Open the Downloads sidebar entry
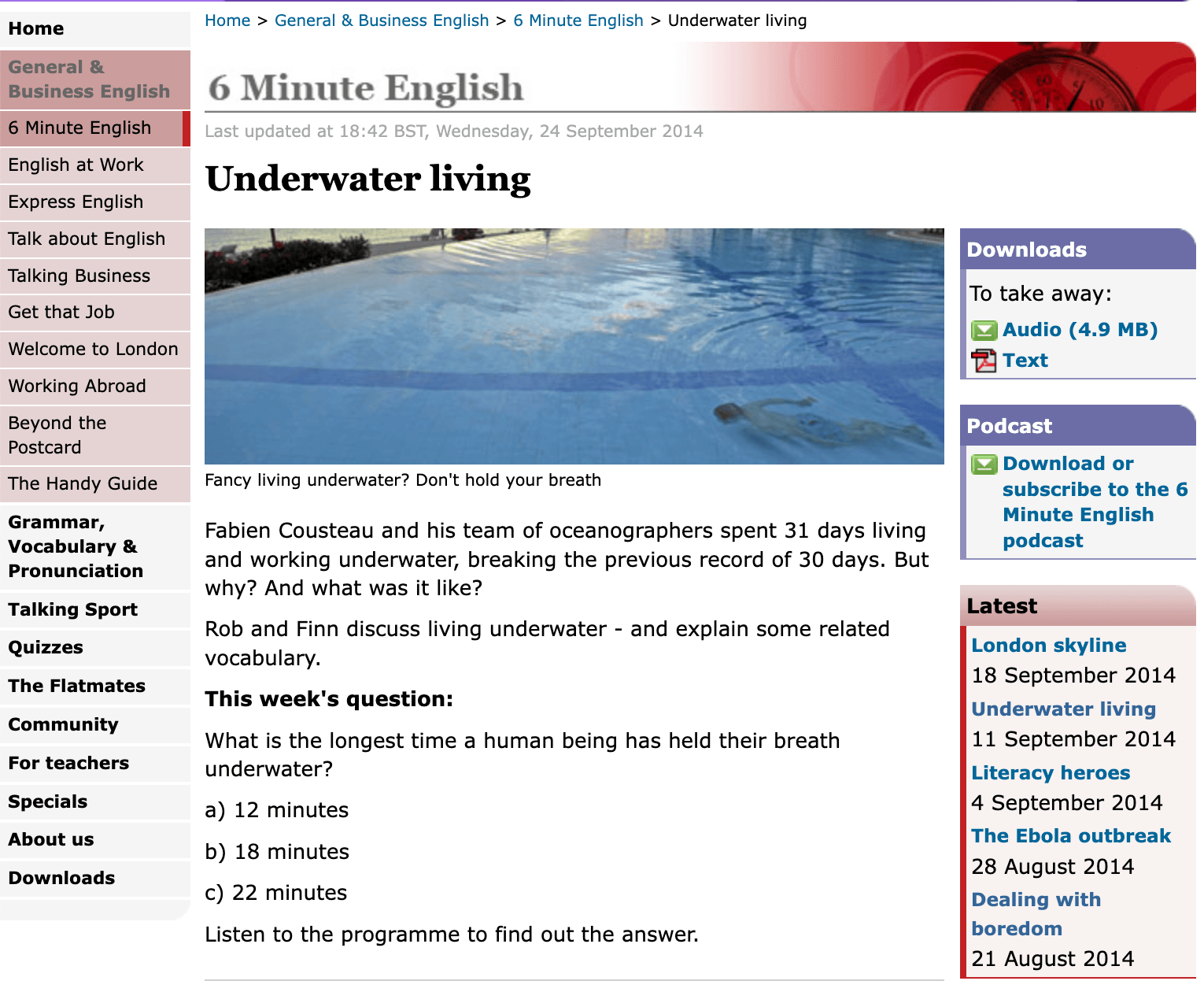Viewport: 1204px width, 992px height. coord(61,878)
